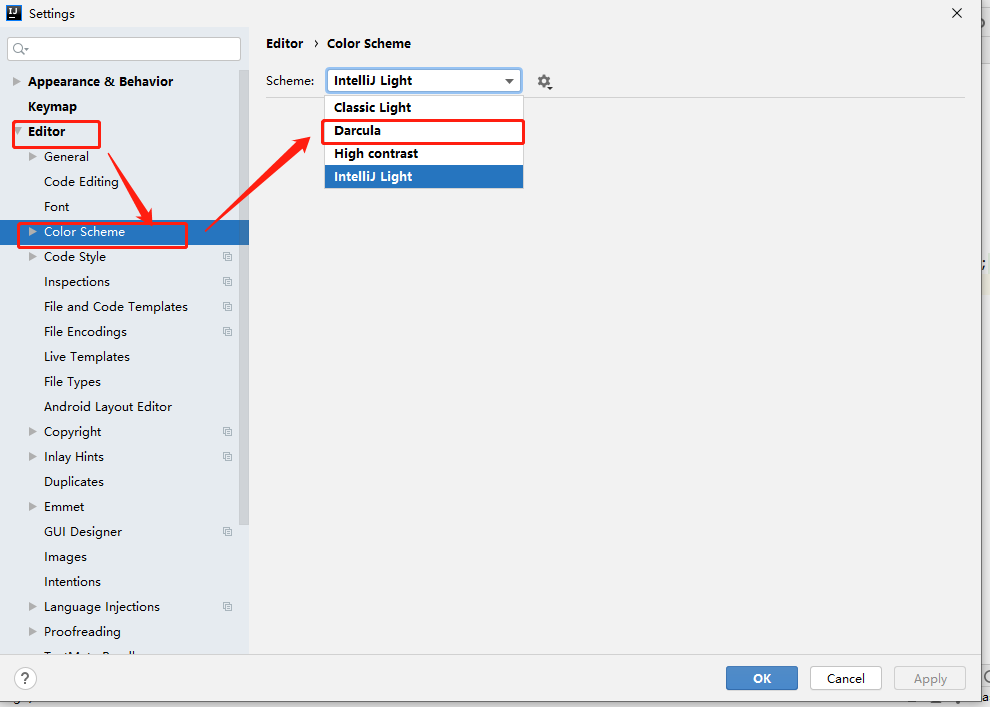Click the copy icon beside File Encodings

tap(227, 331)
